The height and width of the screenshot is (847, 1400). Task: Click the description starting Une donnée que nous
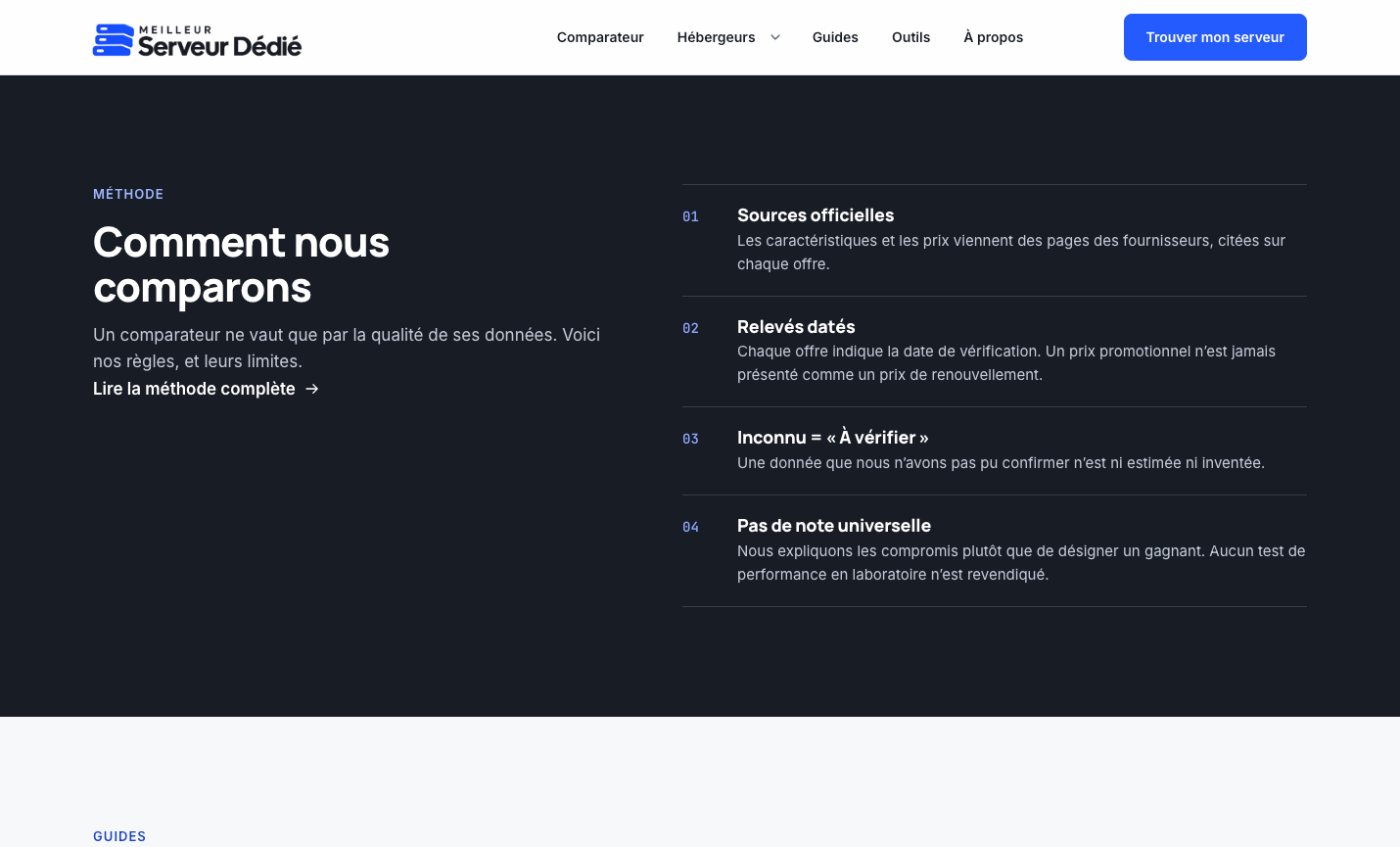(x=1001, y=463)
